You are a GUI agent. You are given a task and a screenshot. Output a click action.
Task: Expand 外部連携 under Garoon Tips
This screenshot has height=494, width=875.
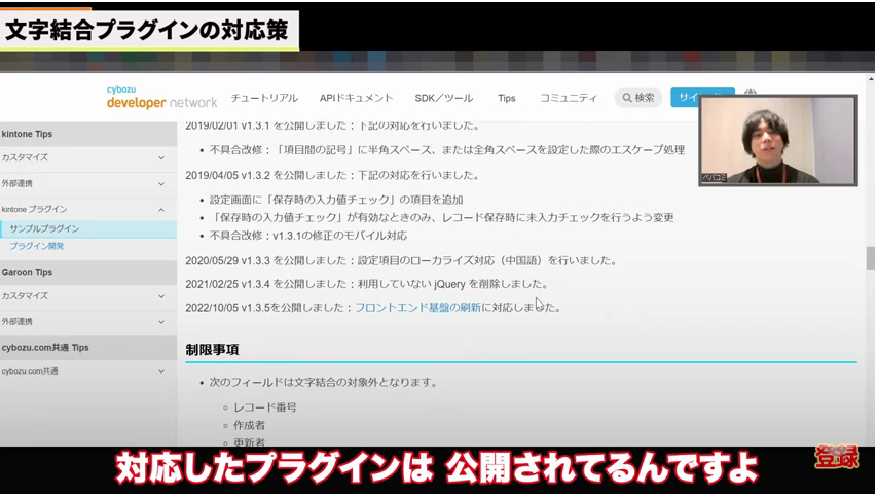click(88, 322)
